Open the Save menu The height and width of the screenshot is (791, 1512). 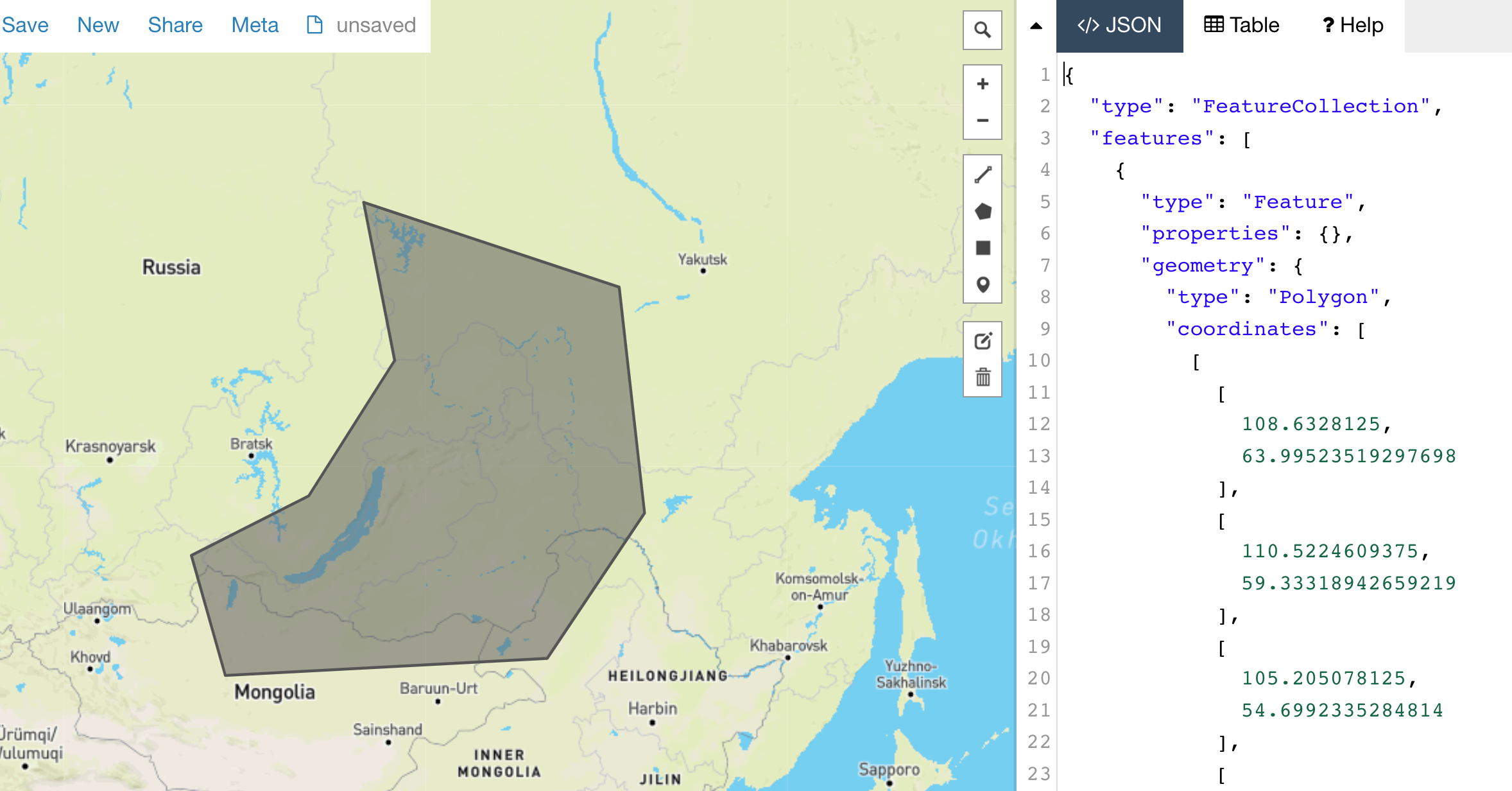(25, 25)
